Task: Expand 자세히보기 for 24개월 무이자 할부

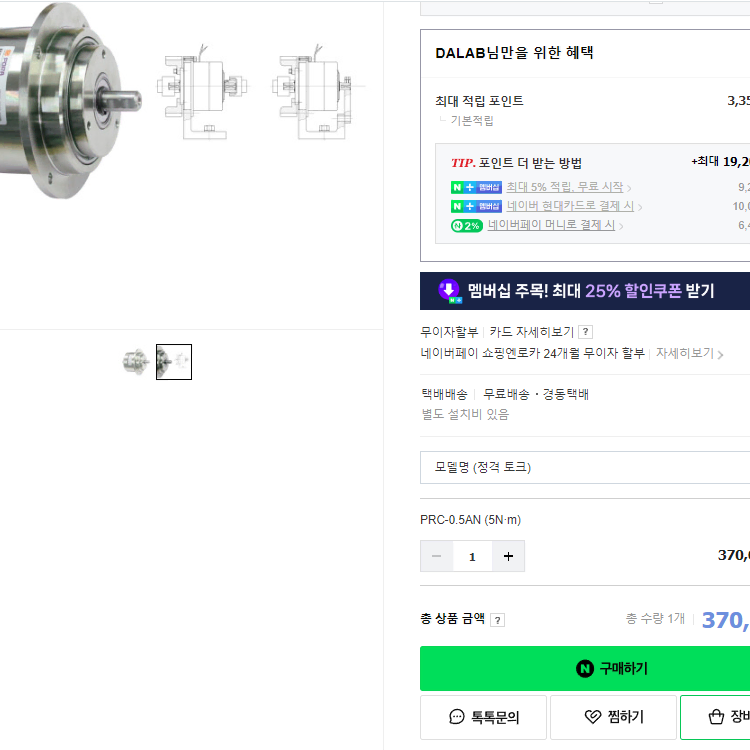Action: (x=689, y=353)
